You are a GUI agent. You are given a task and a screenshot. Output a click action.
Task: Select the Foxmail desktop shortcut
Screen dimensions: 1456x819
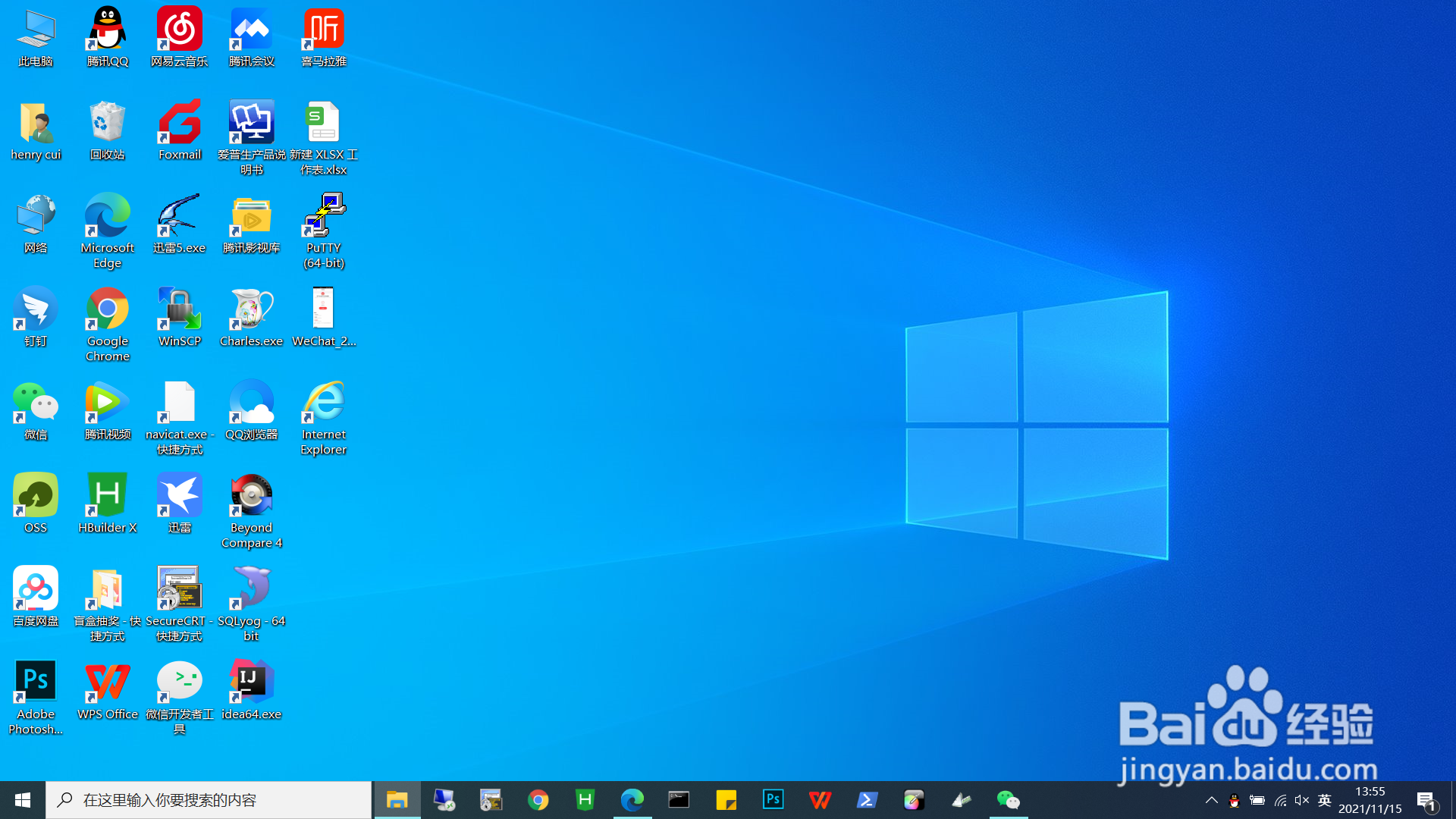(180, 131)
